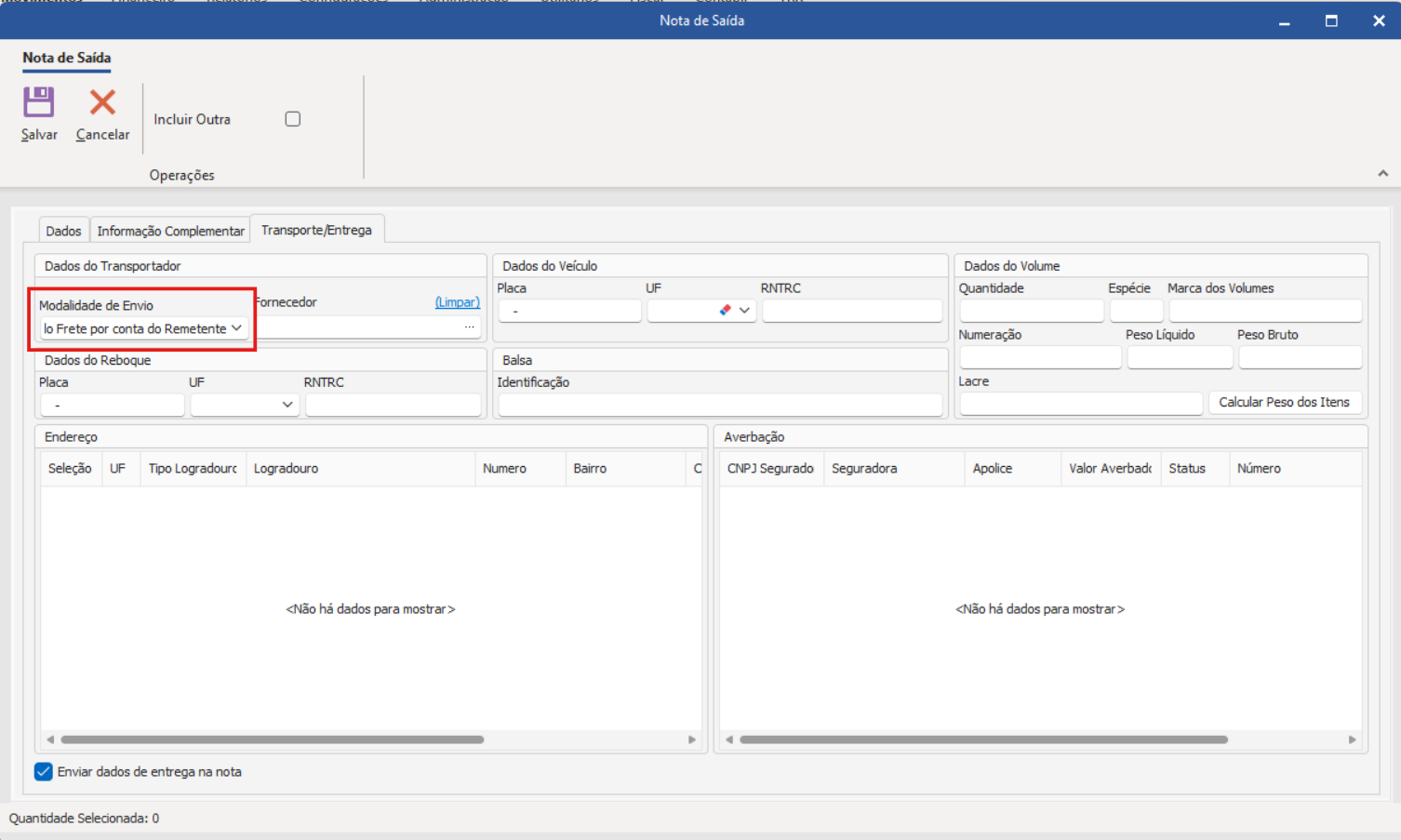Click the Calcular Peso dos Itens button
The image size is (1401, 840).
point(1284,402)
